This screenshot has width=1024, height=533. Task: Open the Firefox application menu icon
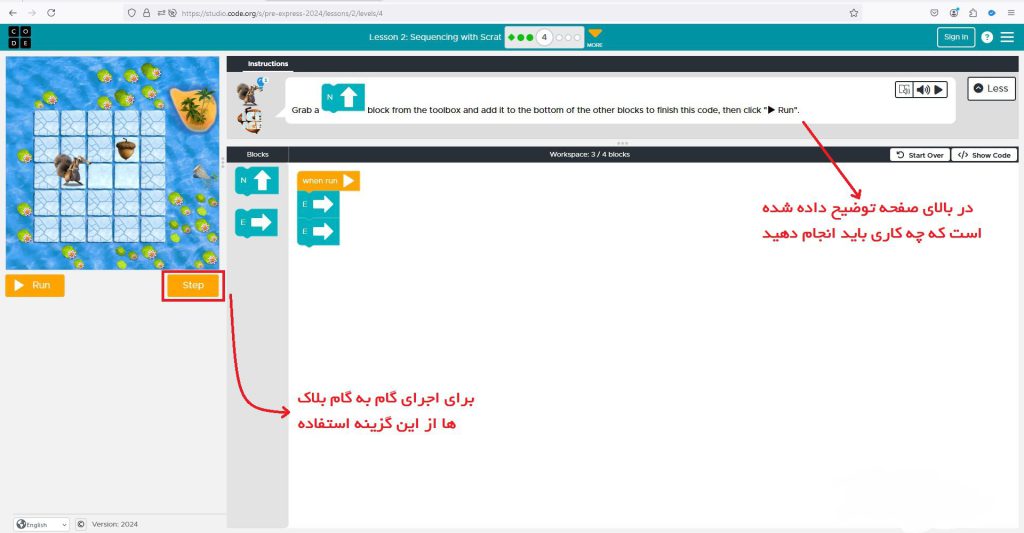(1011, 12)
